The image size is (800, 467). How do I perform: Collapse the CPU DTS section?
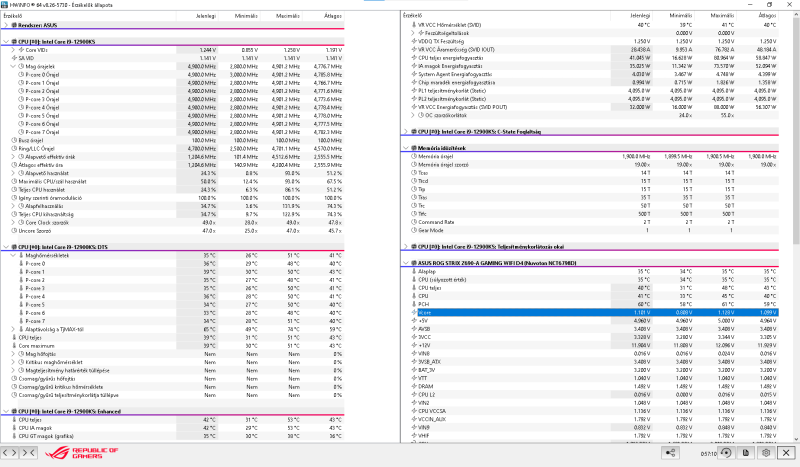6,247
